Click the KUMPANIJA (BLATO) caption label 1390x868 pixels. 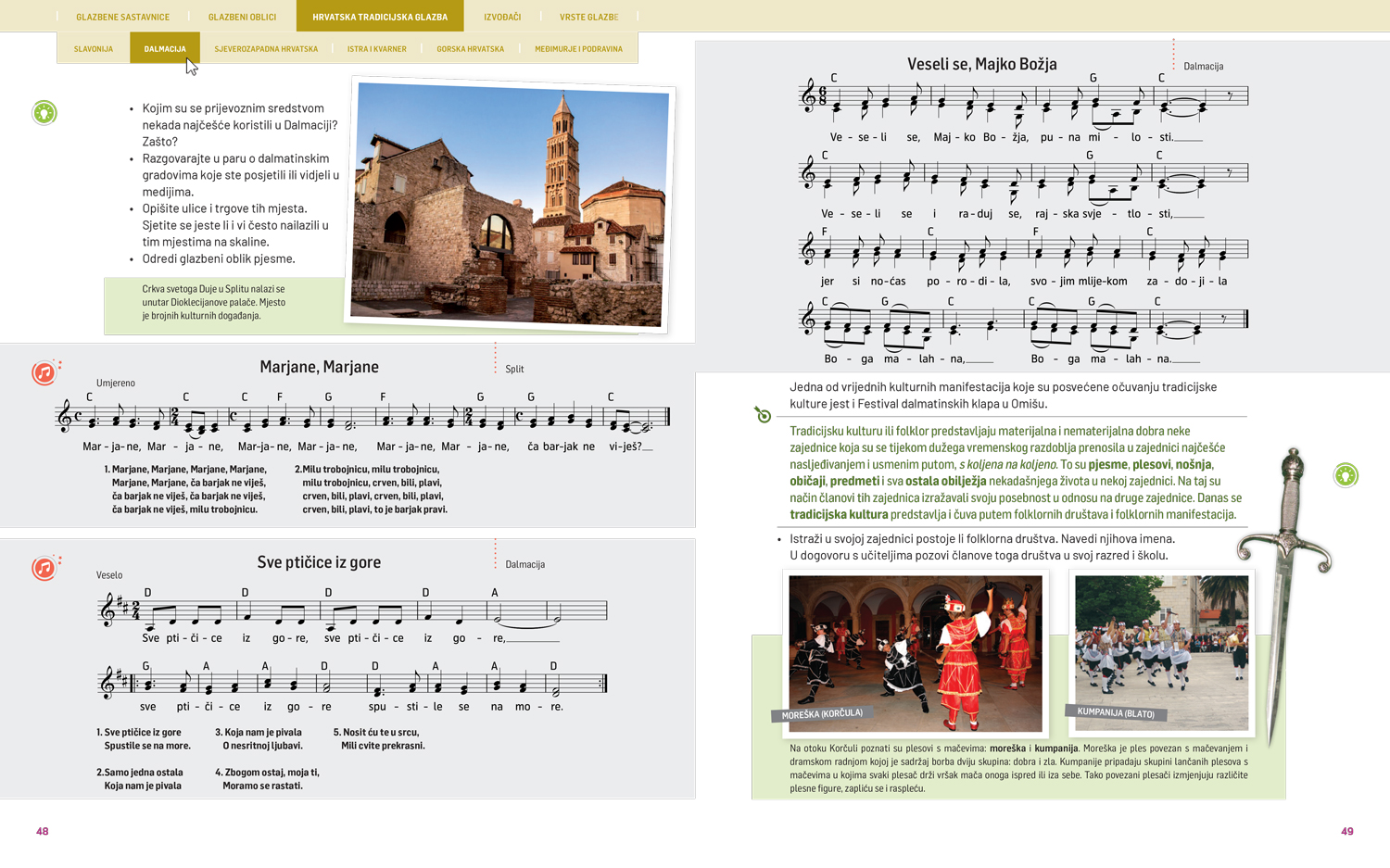[1116, 712]
